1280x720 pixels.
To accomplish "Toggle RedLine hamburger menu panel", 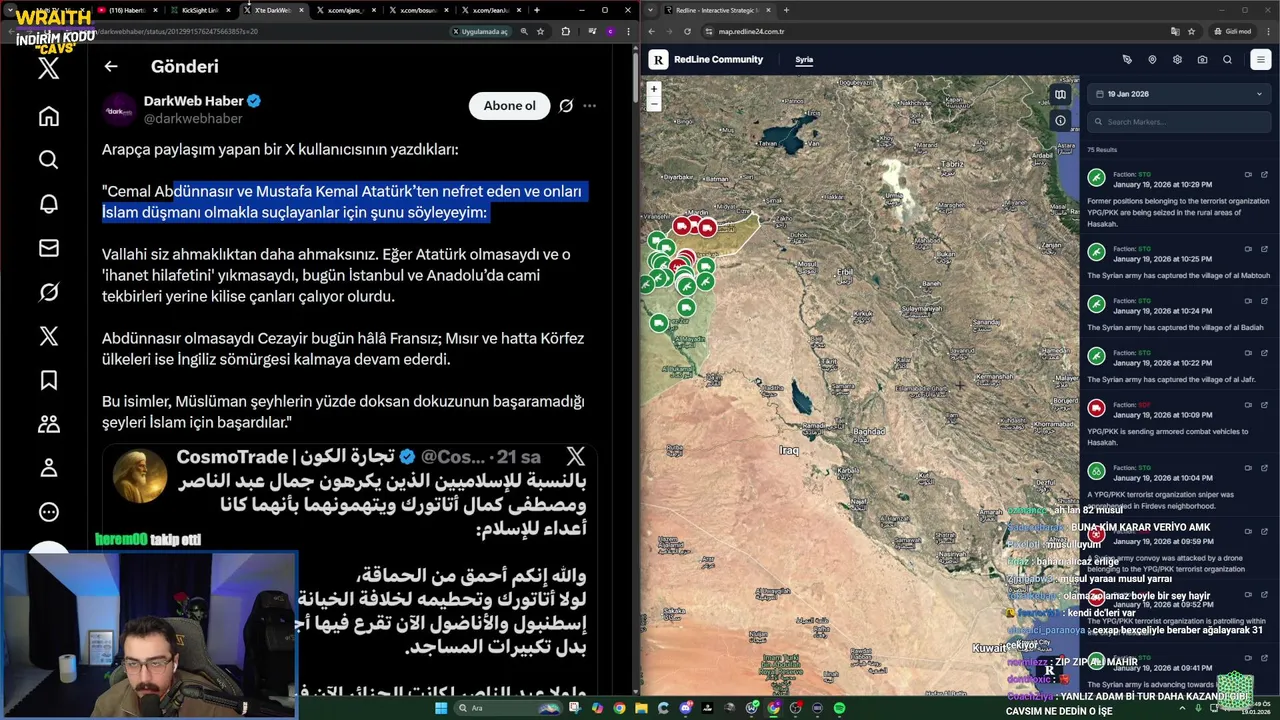I will (x=1260, y=60).
